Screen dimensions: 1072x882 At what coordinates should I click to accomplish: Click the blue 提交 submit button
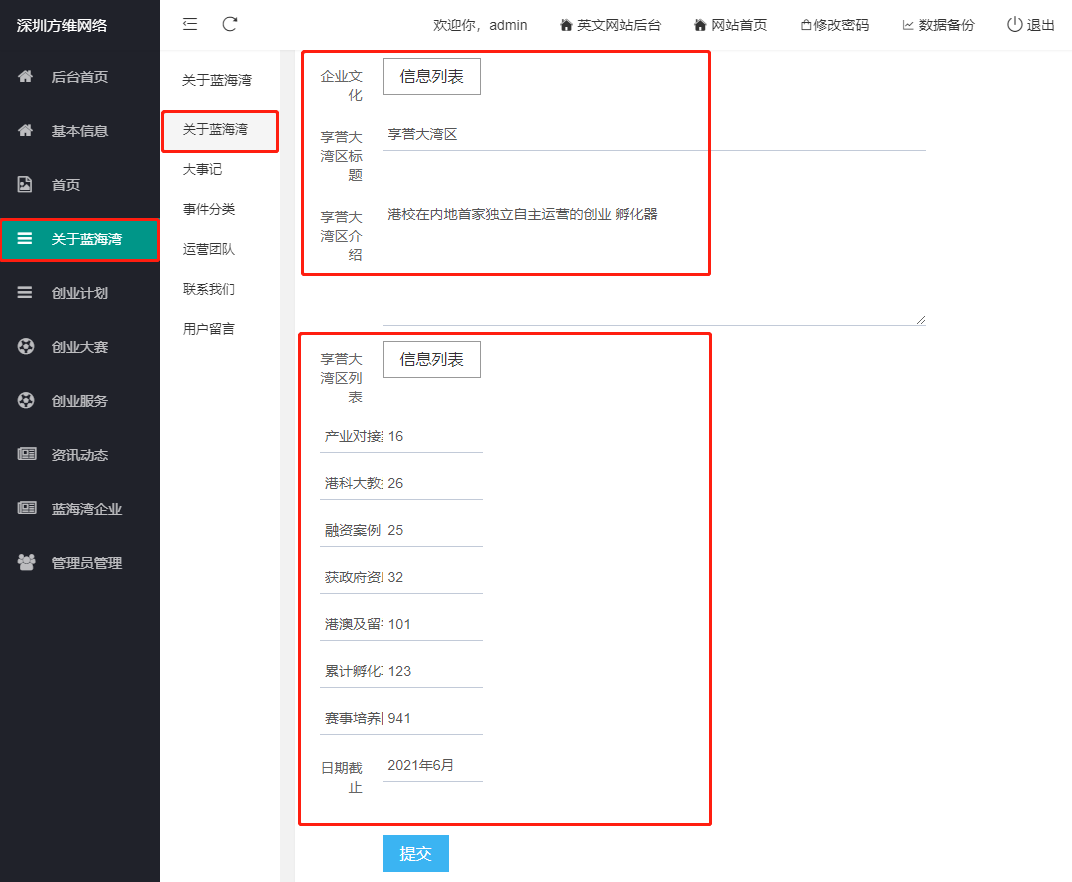[x=415, y=853]
